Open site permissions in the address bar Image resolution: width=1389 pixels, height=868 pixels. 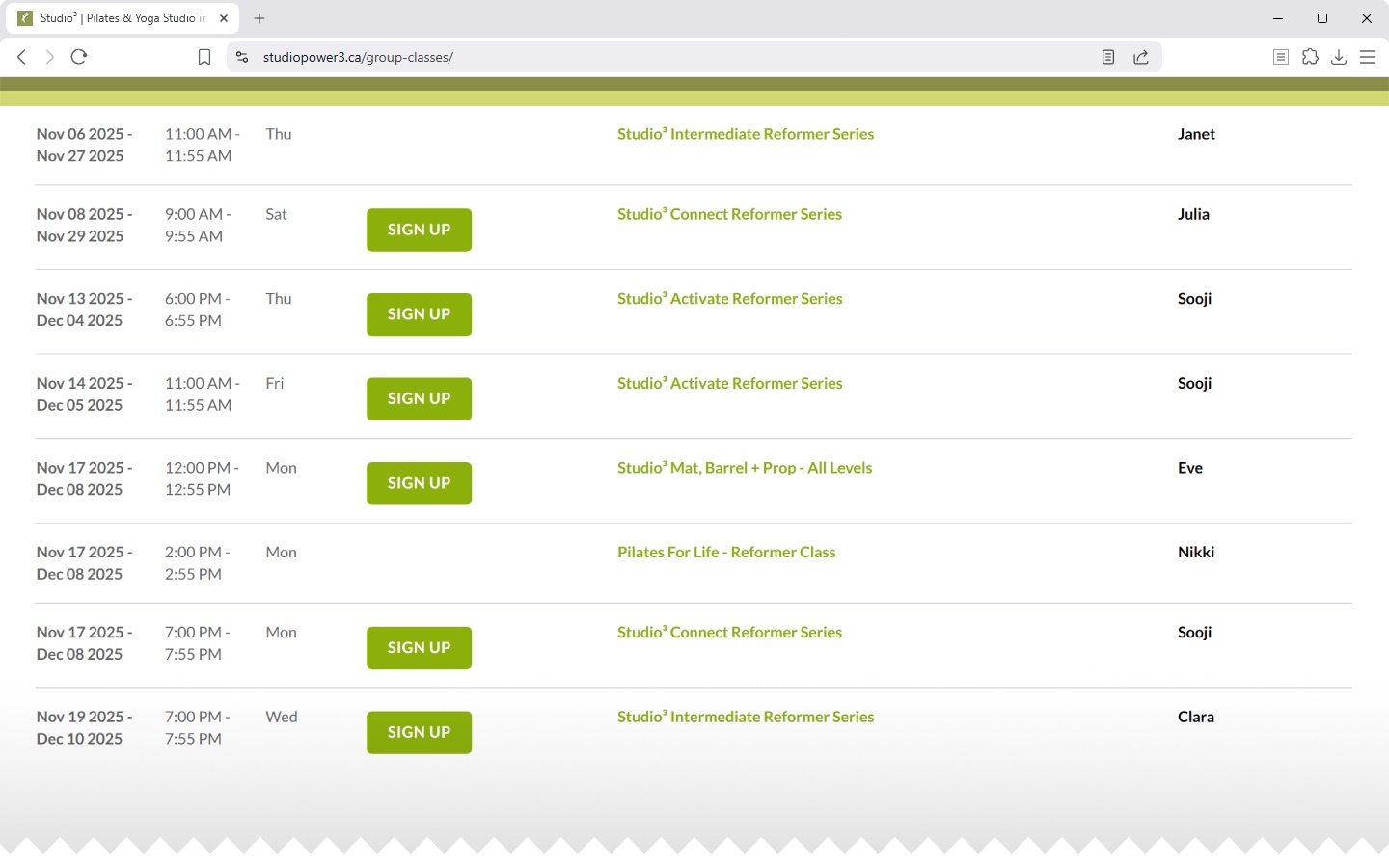(x=241, y=57)
